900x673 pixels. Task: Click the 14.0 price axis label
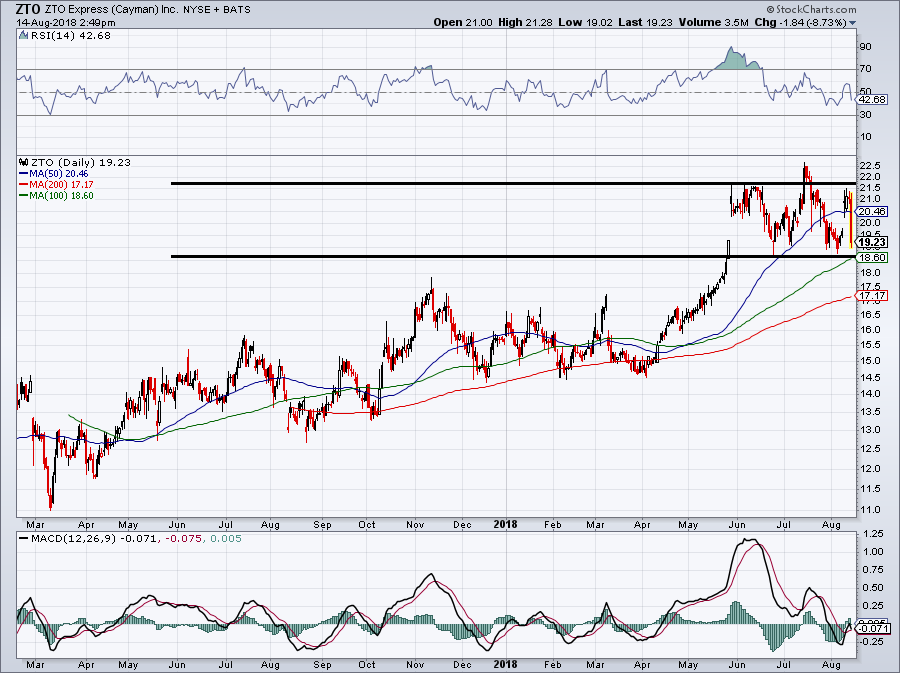(x=870, y=394)
